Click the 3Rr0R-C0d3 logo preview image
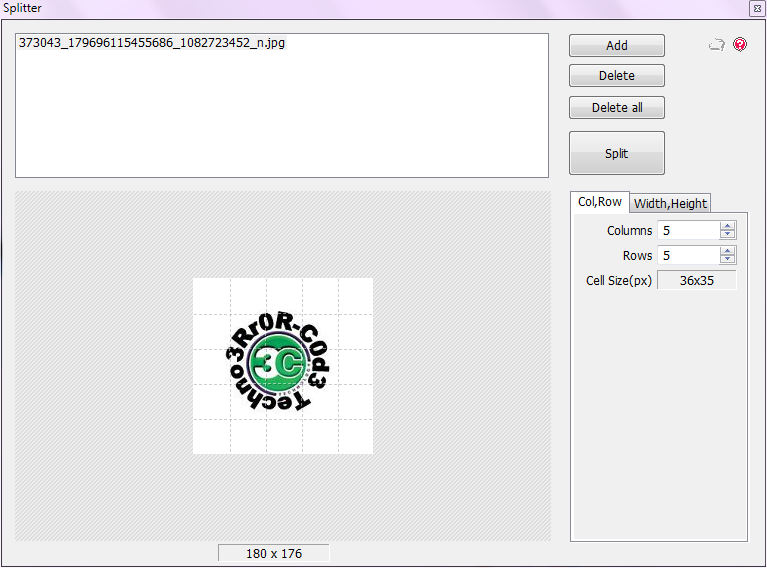767x568 pixels. pos(283,366)
